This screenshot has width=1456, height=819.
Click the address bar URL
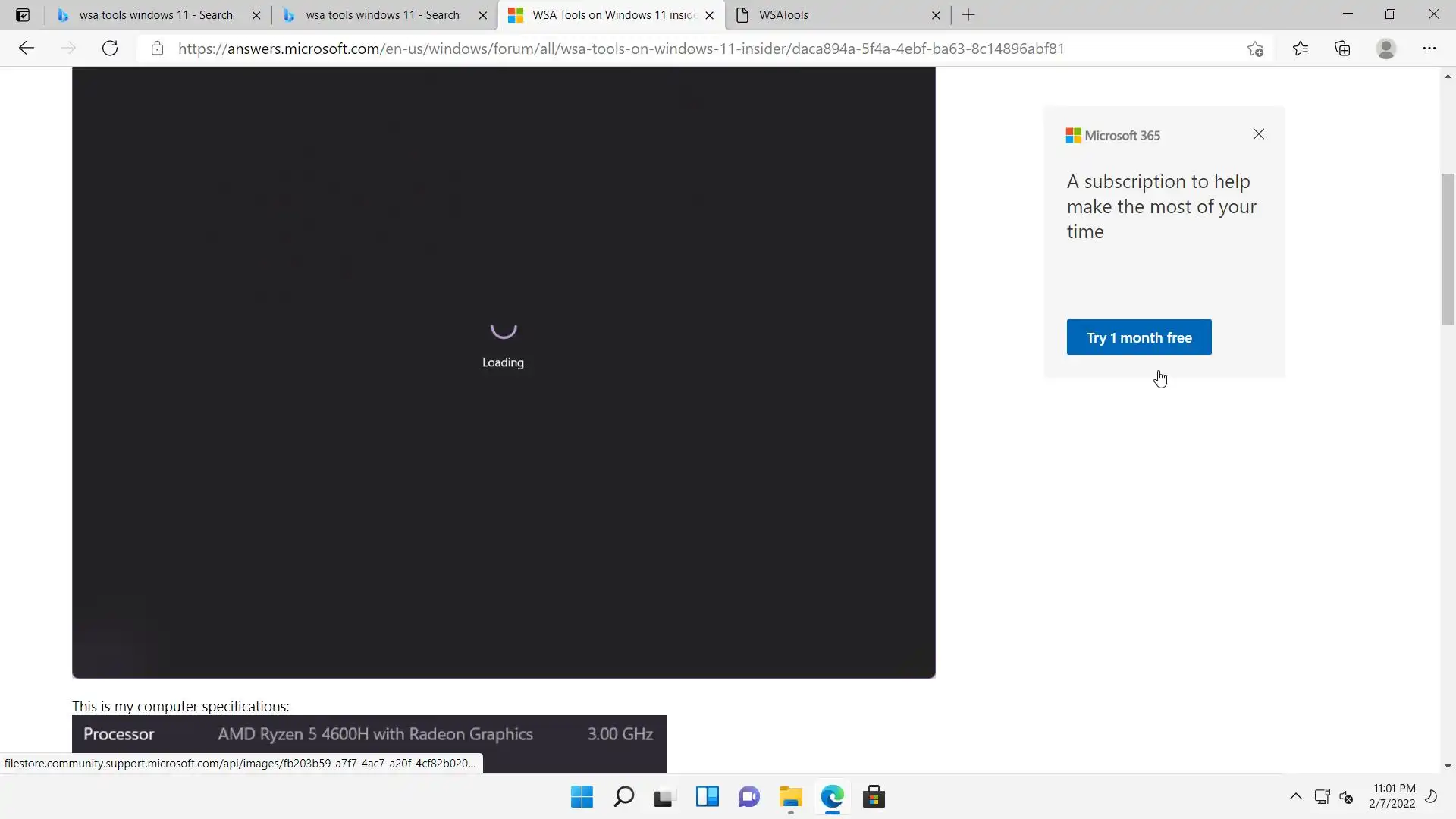[620, 49]
